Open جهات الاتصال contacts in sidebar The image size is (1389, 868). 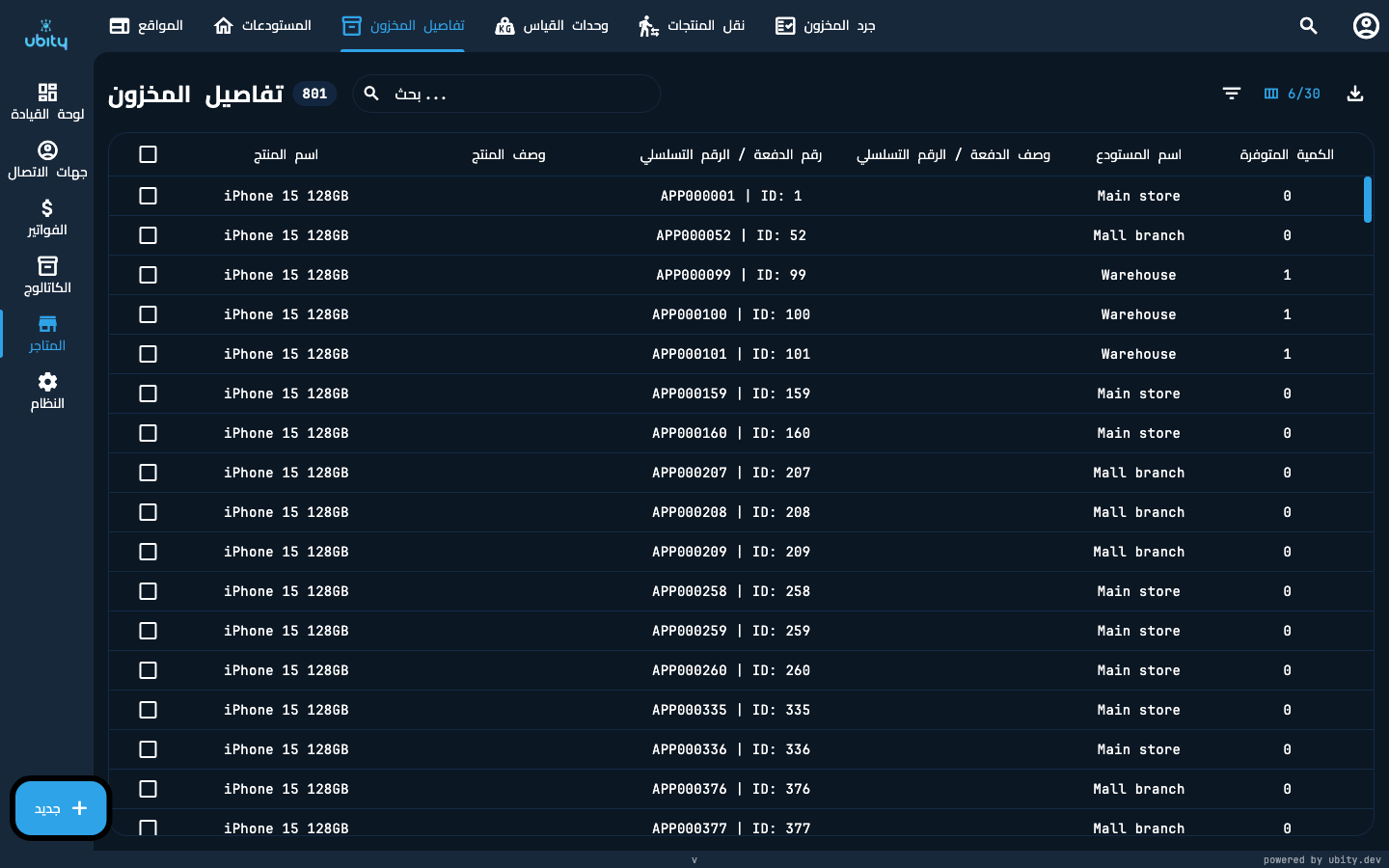[47, 160]
